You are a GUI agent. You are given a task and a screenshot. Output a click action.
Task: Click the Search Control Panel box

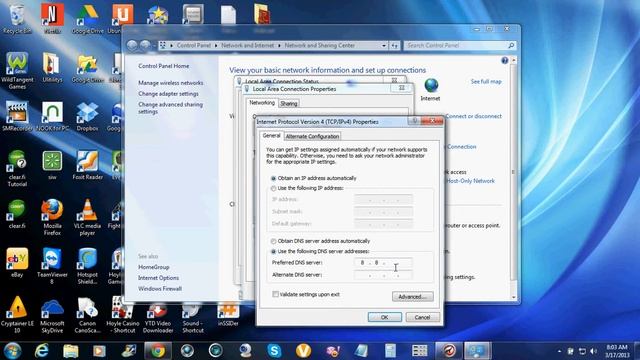[x=460, y=46]
